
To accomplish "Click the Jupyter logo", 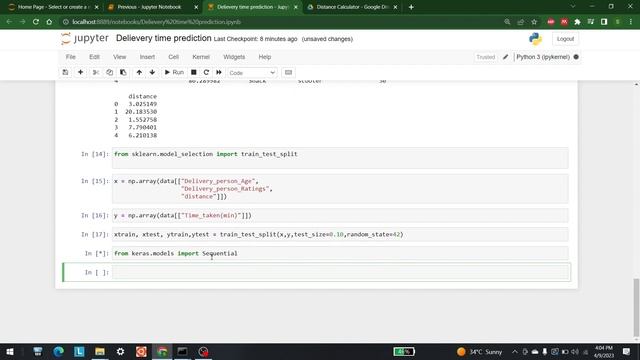I will [85, 38].
